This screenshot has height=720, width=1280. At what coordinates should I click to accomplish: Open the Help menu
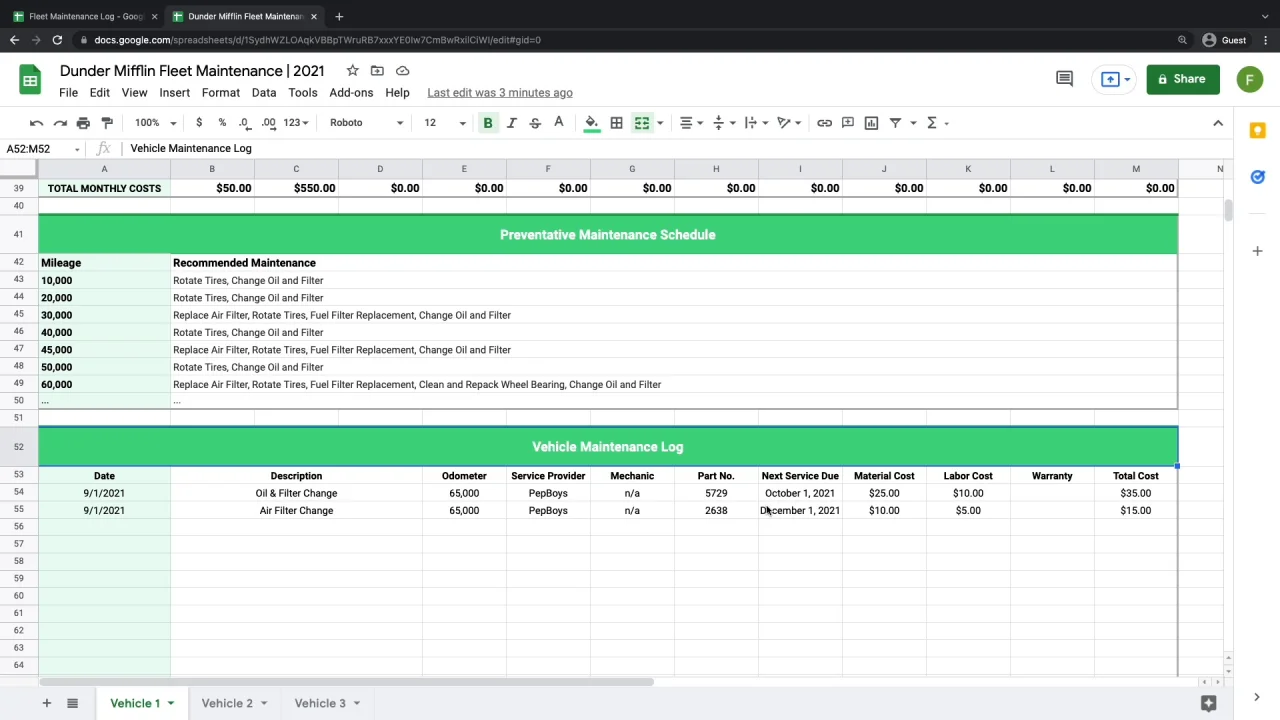[397, 93]
